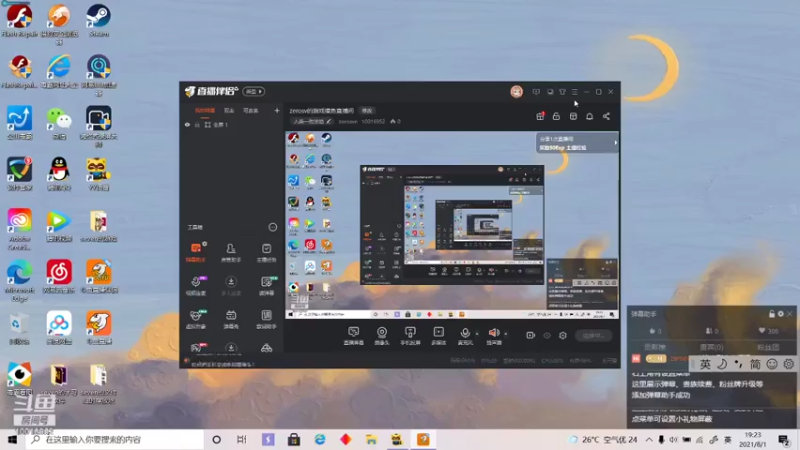Select the first tab in danmaku panel
This screenshot has width=800, height=450.
coord(655,347)
